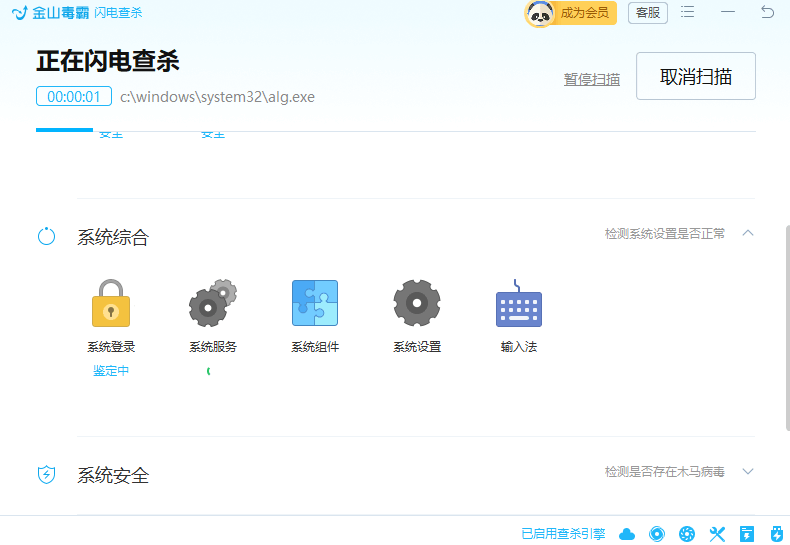Click 检测是否存在木马病毒 description text
Viewport: 790px width, 545px height.
point(665,472)
